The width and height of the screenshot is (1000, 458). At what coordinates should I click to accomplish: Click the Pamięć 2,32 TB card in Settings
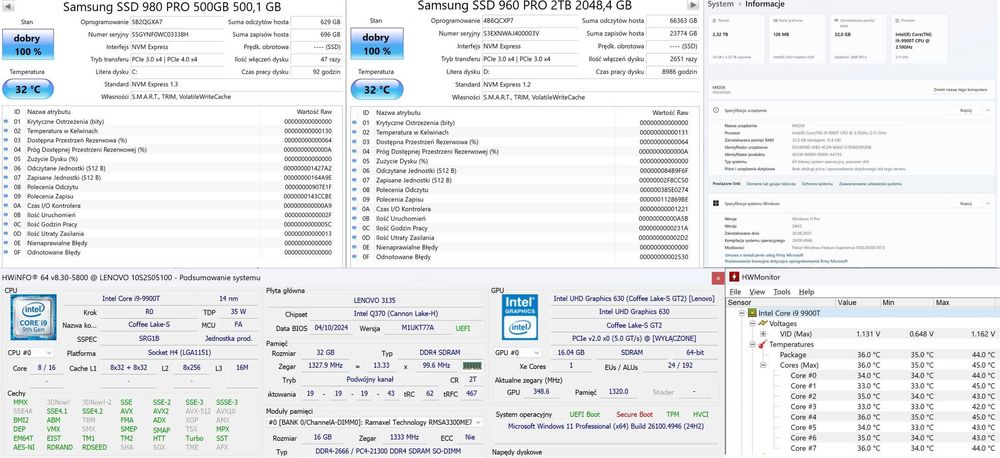click(736, 39)
